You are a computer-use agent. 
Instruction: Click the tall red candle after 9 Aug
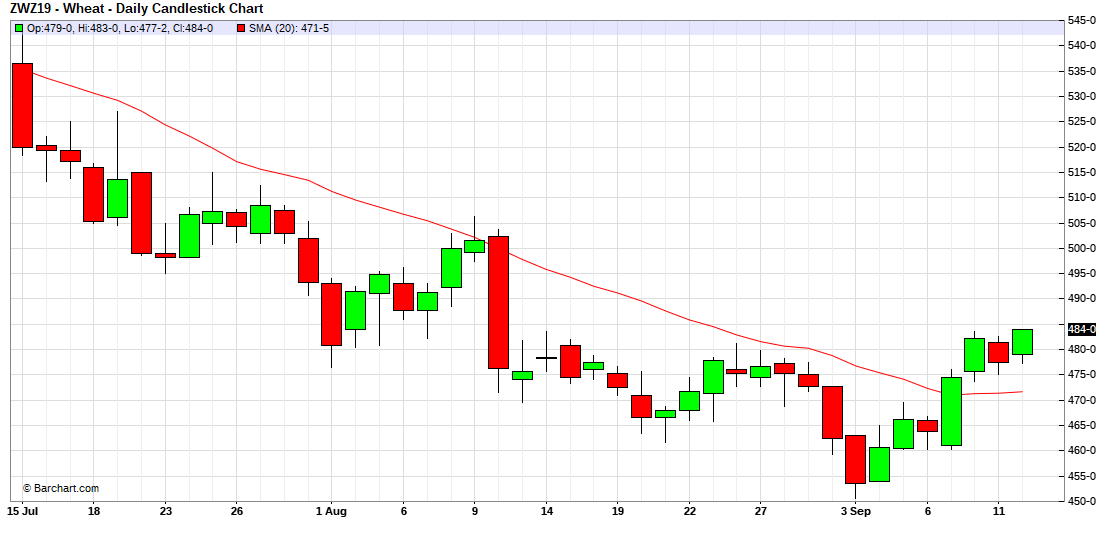click(x=499, y=302)
